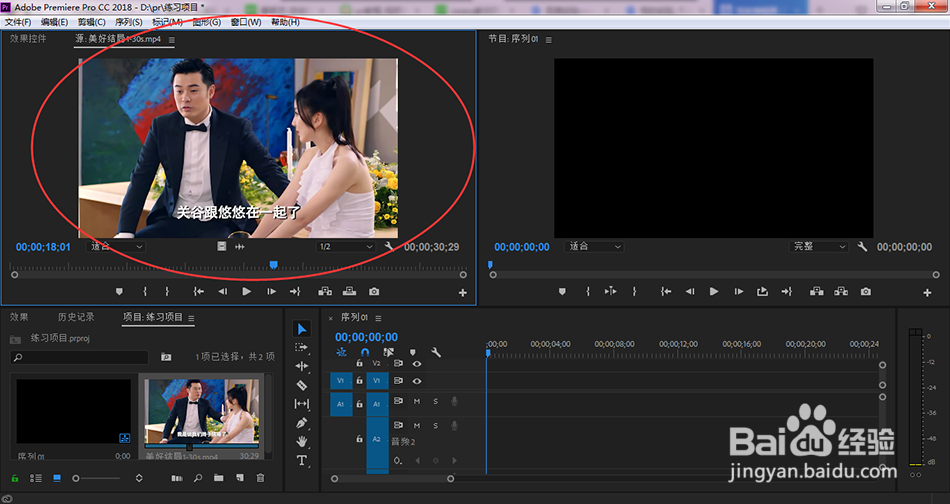950x504 pixels.
Task: Solo audio track A2
Action: (436, 426)
